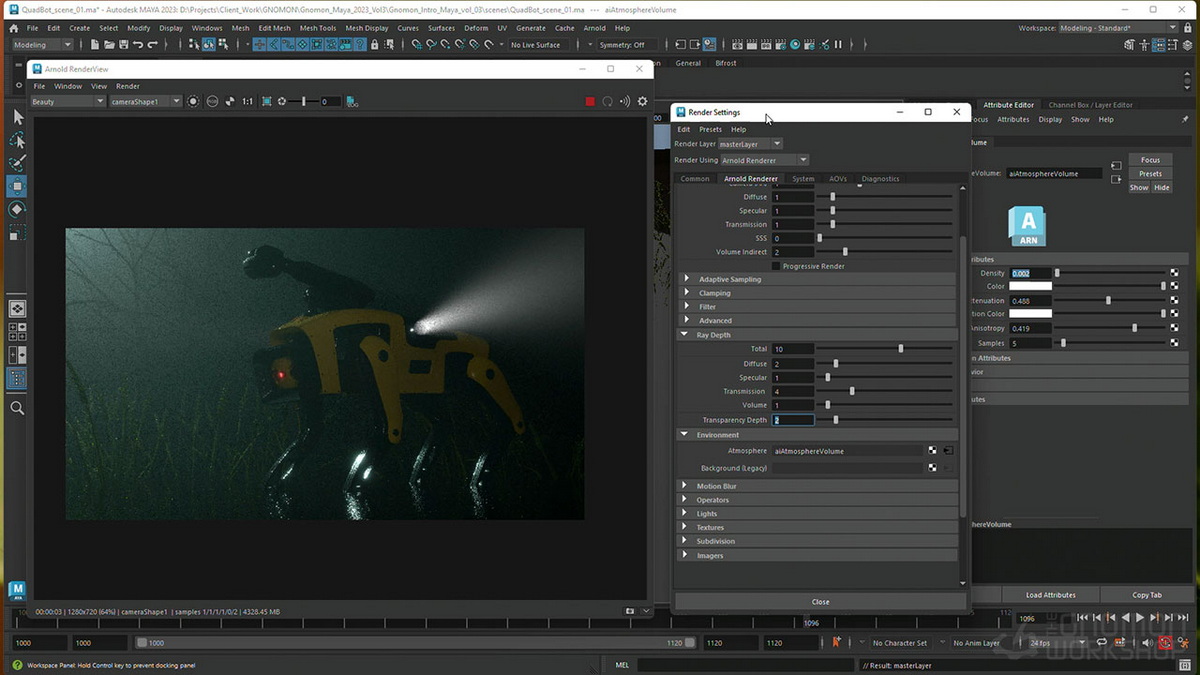This screenshot has height=675, width=1200.
Task: Click the Total ray depth slider
Action: tap(884, 349)
